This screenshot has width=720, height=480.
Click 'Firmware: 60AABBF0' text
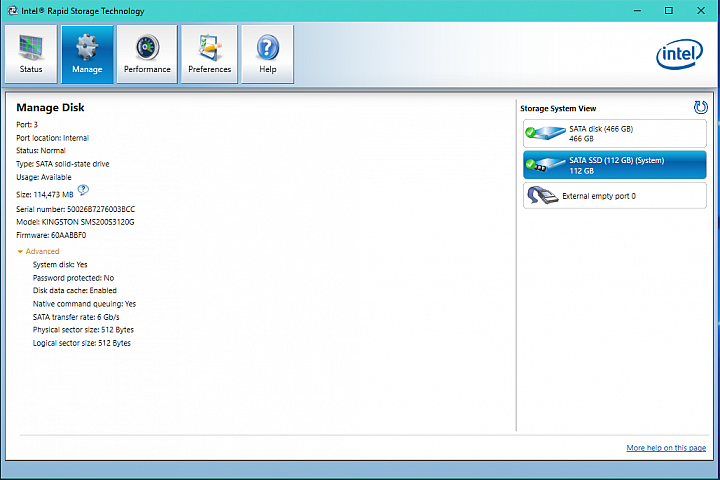51,235
